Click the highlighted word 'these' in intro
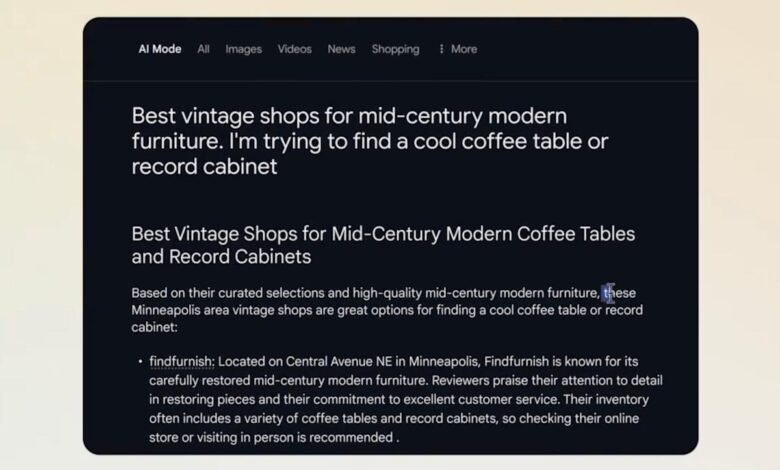The width and height of the screenshot is (780, 470). (620, 293)
